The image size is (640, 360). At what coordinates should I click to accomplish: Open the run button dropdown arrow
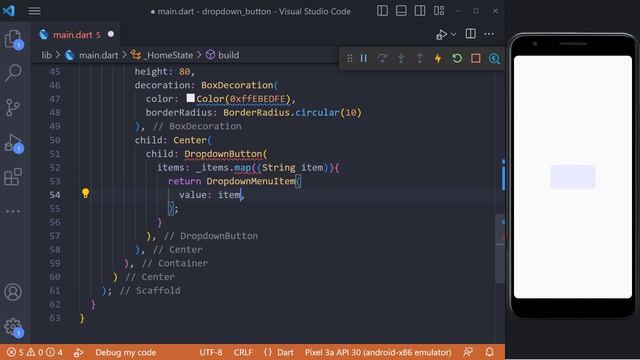(453, 35)
